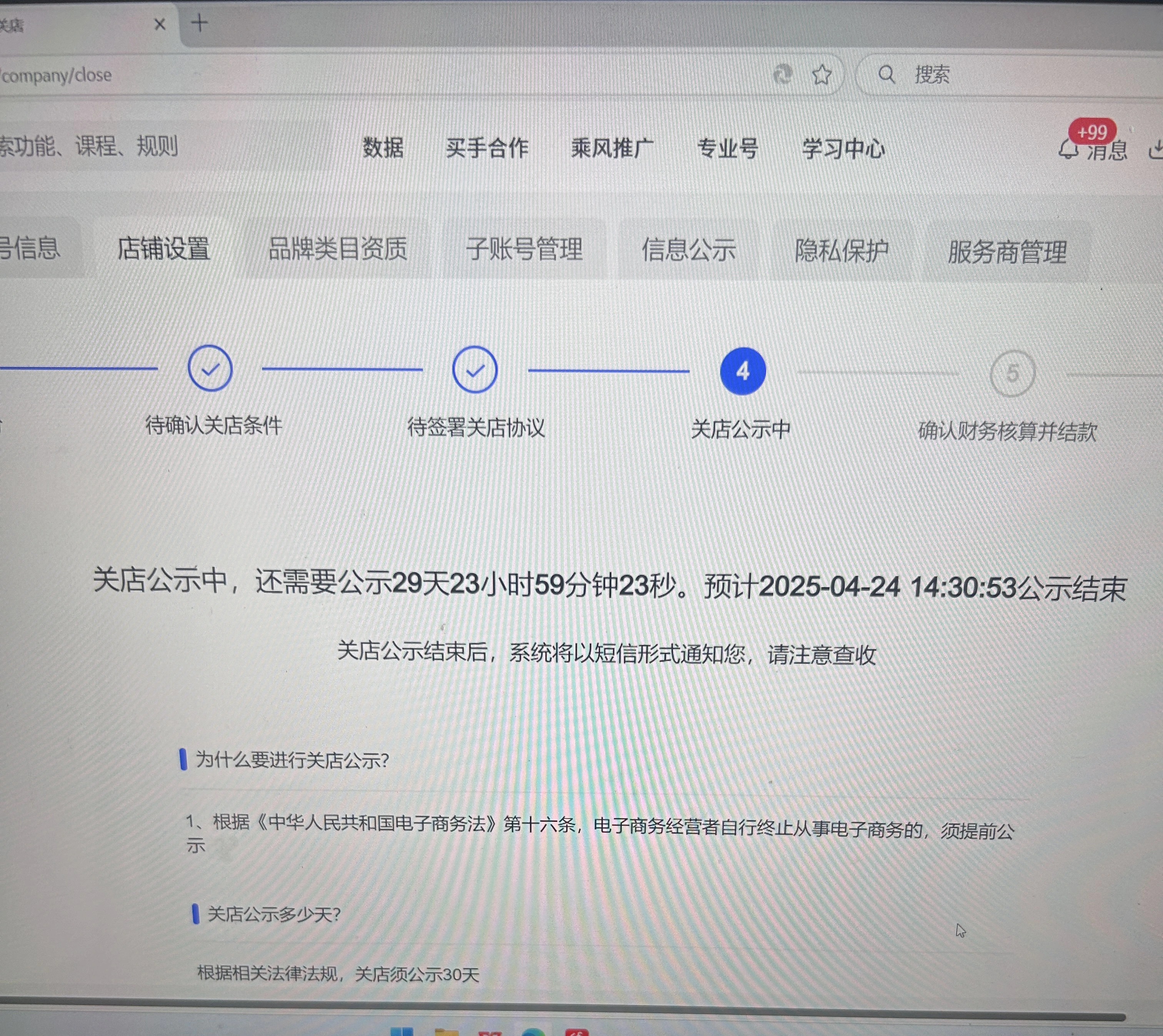Go to 乘风推广 navigation item
This screenshot has height=1036, width=1163.
point(611,148)
